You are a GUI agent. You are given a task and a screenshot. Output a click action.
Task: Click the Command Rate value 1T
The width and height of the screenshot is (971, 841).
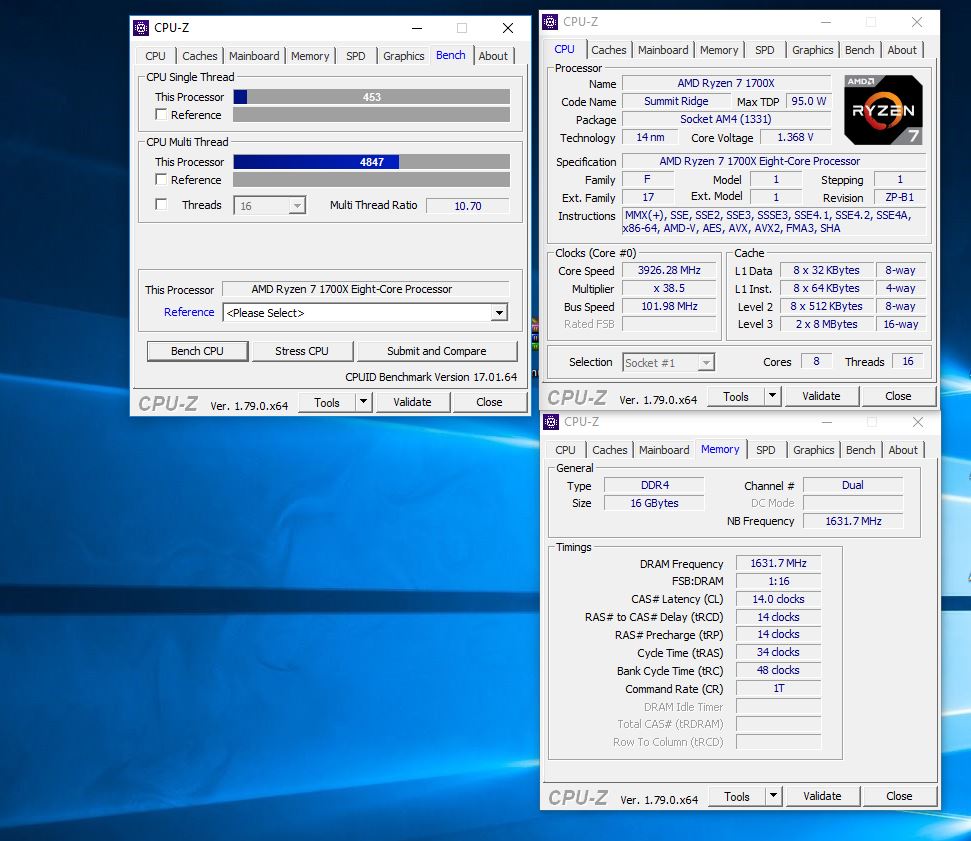[778, 688]
